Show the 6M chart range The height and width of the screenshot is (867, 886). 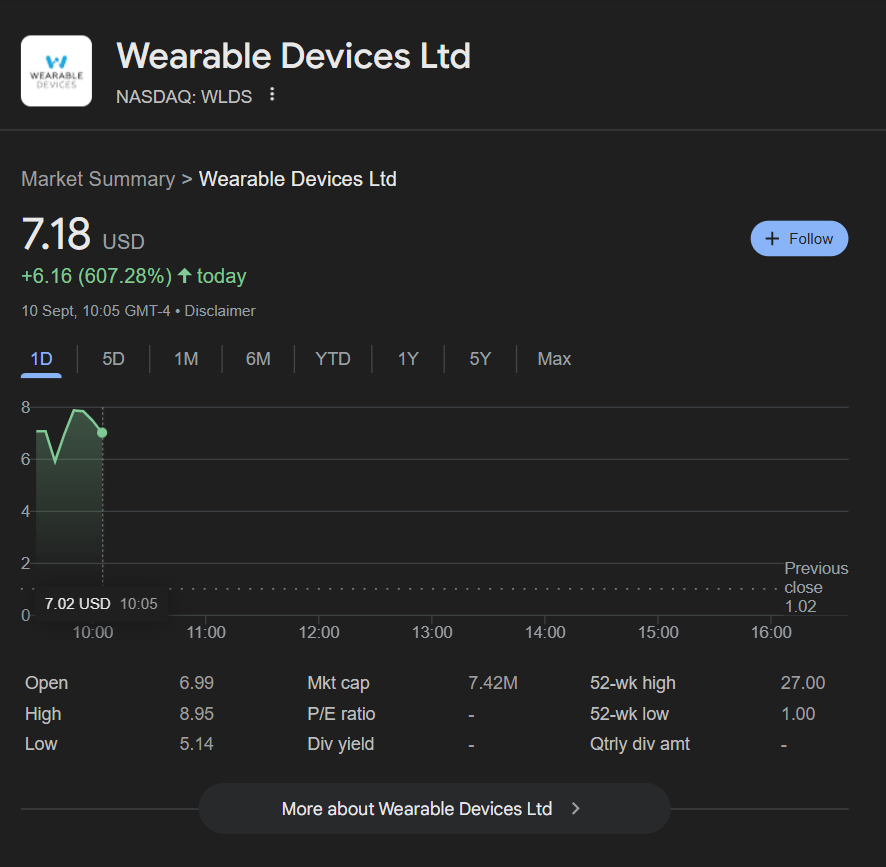(258, 359)
